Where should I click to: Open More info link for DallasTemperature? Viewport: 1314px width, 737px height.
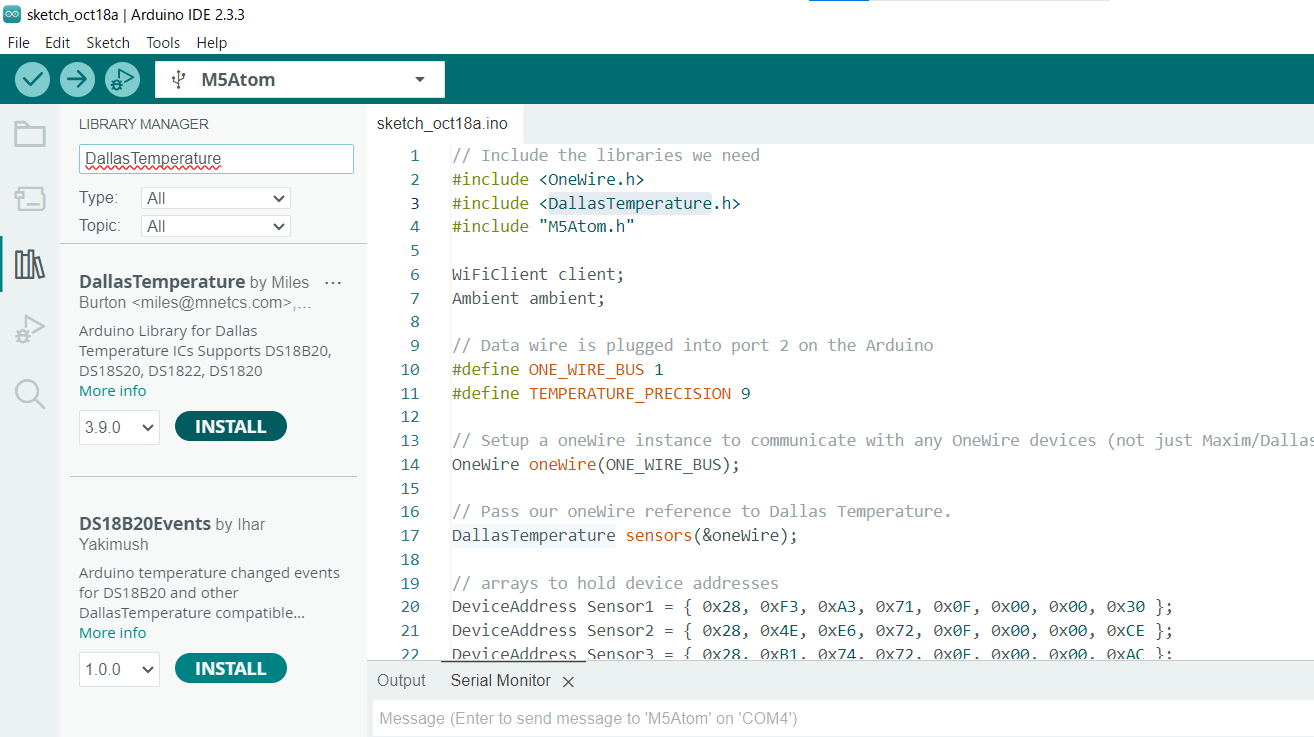coord(113,391)
